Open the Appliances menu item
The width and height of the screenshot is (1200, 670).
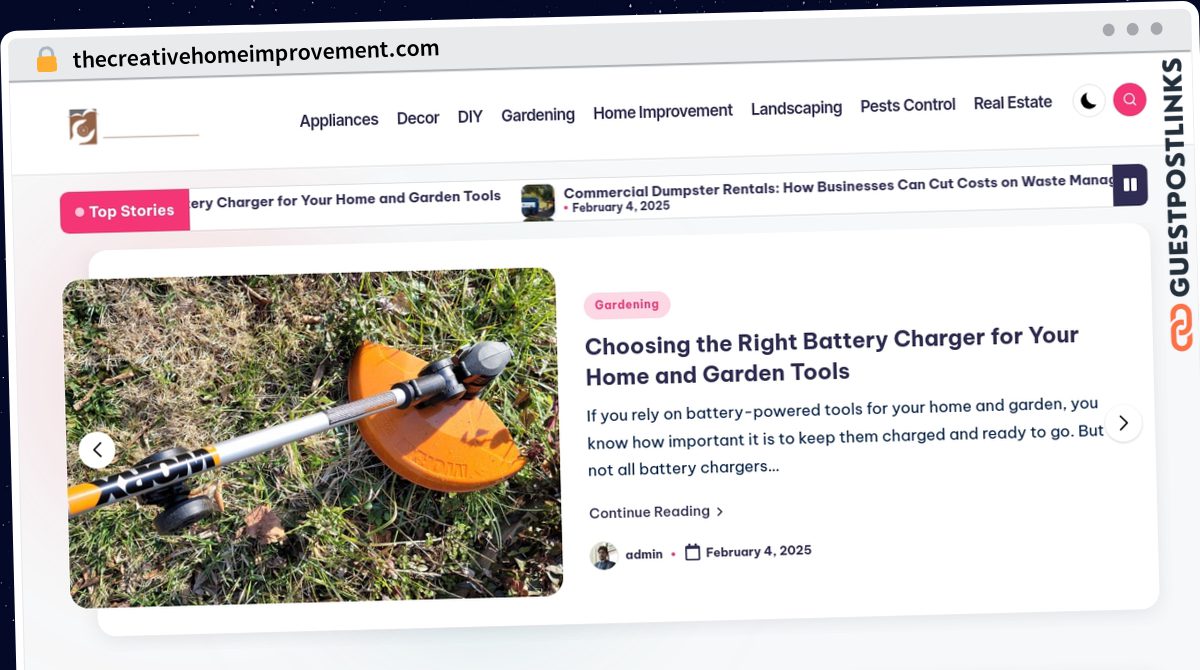[x=339, y=120]
